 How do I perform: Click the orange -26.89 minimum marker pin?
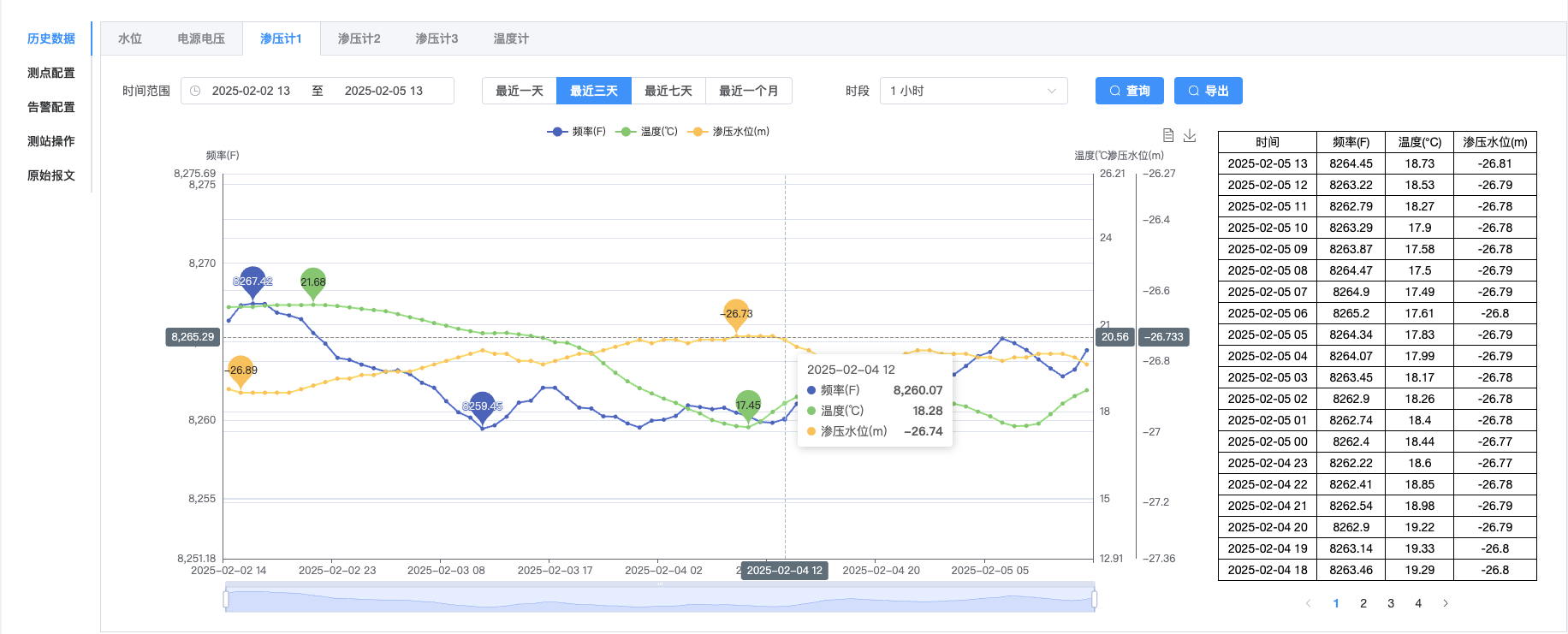click(241, 370)
